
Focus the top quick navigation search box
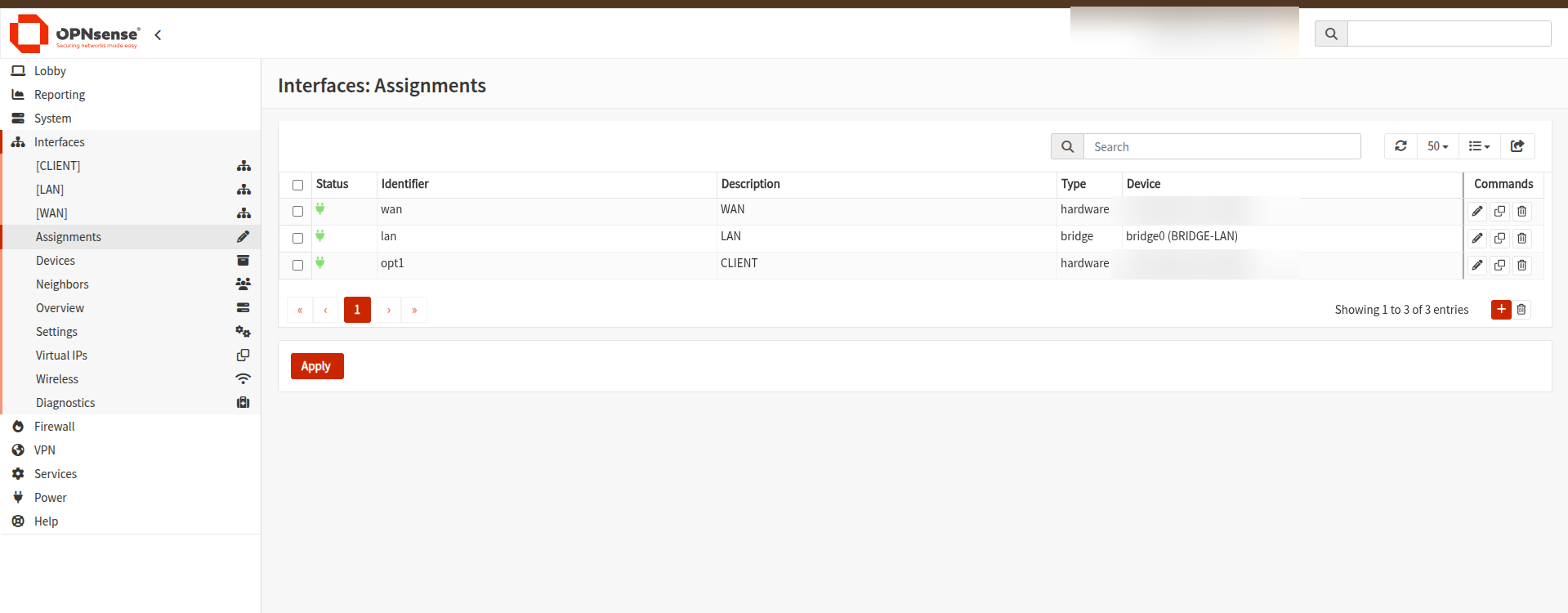(1449, 34)
